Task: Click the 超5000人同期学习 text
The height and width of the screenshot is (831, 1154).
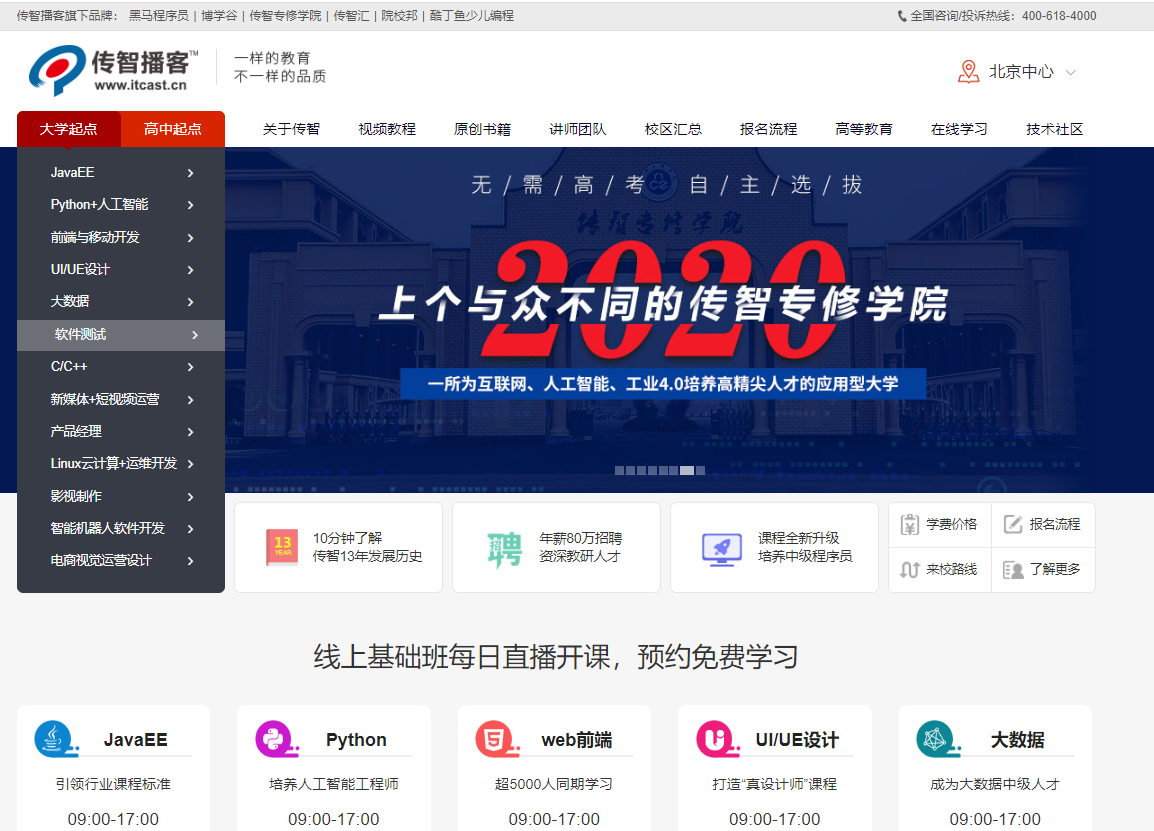Action: [554, 785]
